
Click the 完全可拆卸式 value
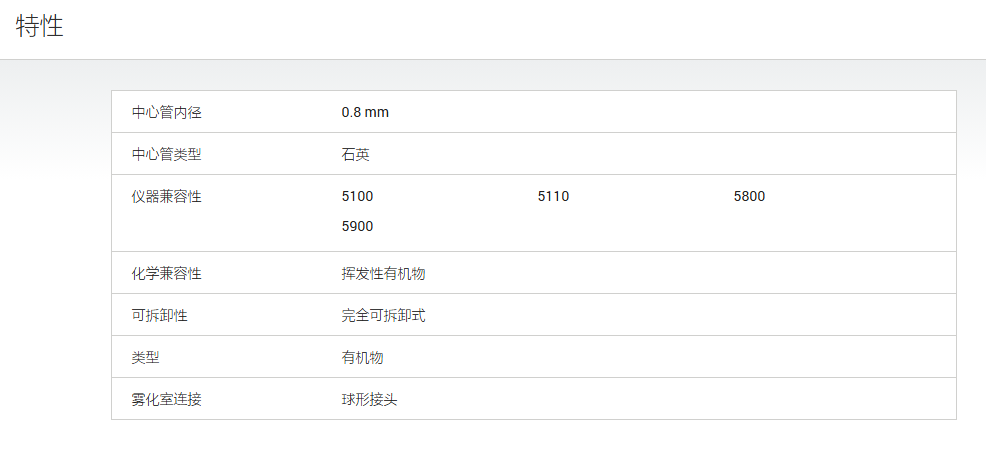click(384, 316)
